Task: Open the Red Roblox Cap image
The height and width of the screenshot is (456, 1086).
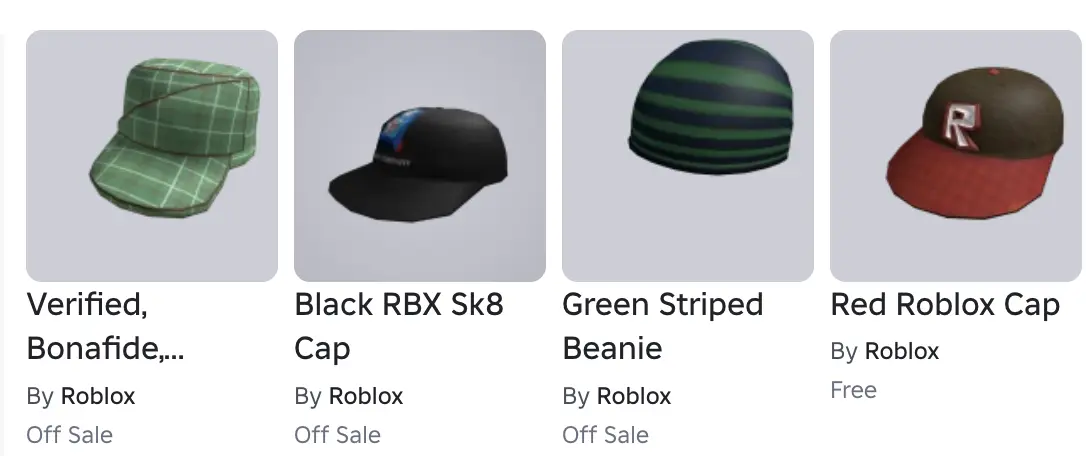Action: point(956,156)
